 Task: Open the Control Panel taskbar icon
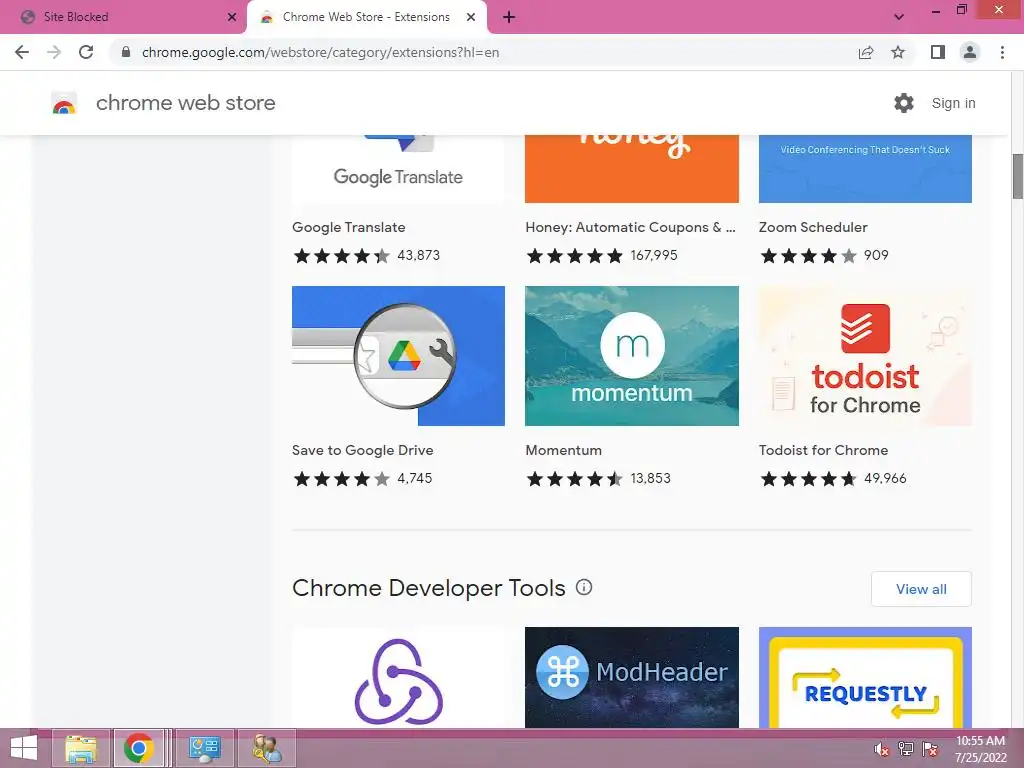click(204, 748)
